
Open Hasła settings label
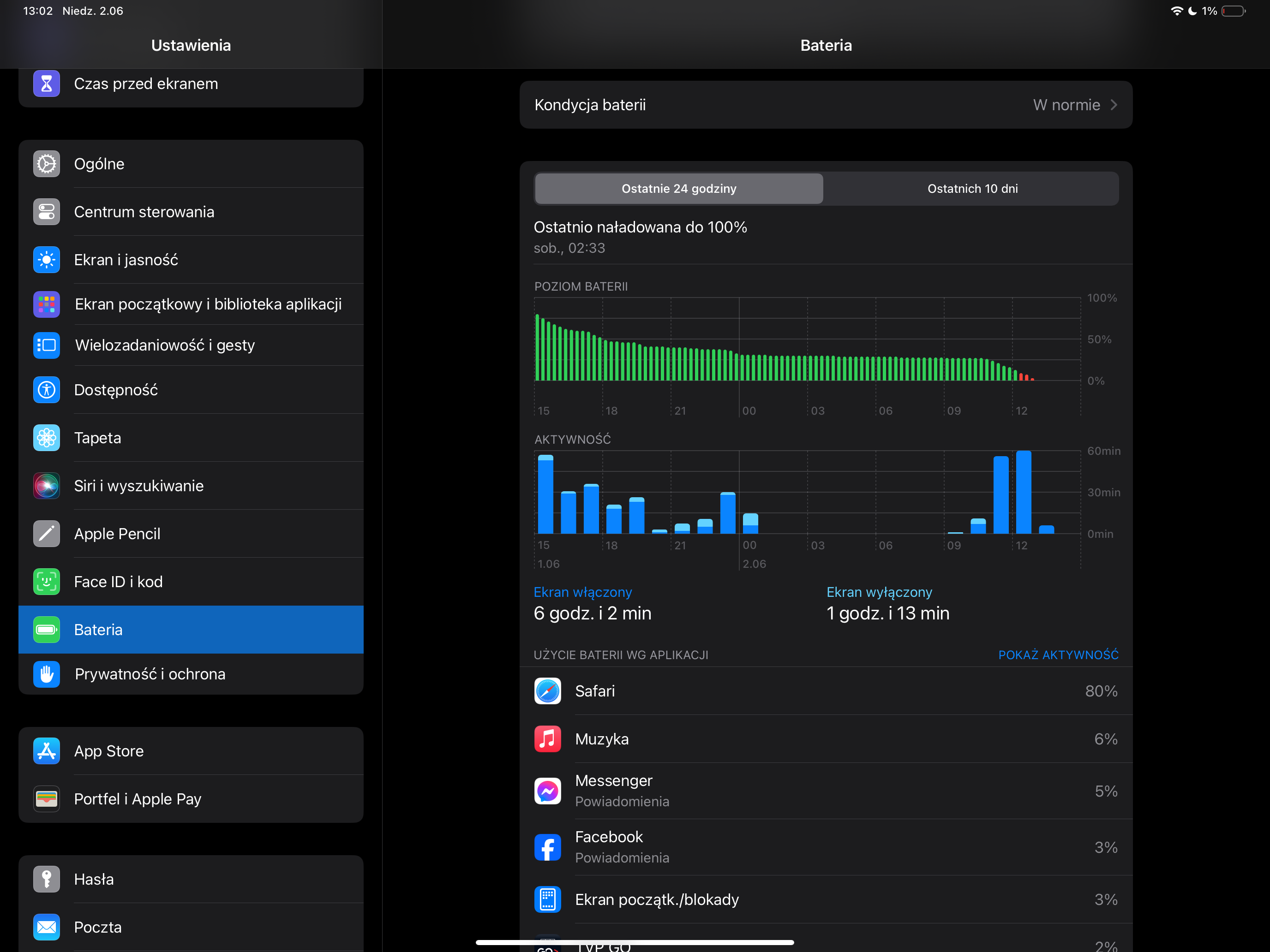94,879
